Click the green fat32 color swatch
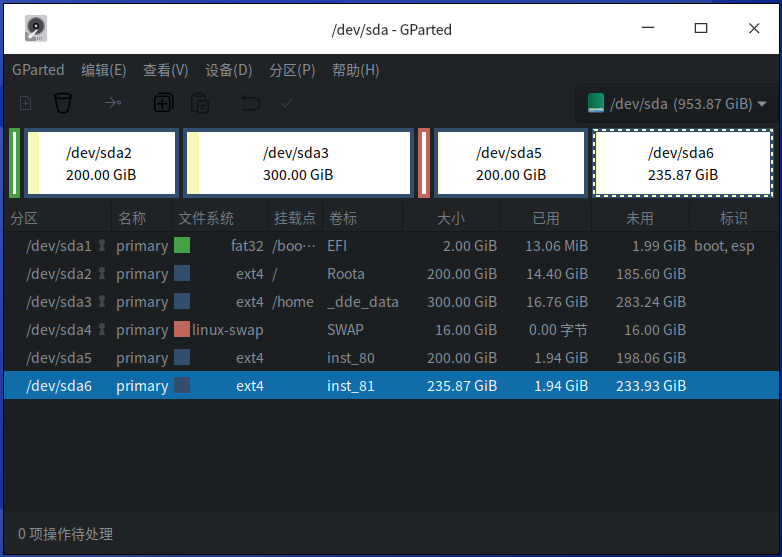Screen dimensions: 782x557 click(x=182, y=245)
